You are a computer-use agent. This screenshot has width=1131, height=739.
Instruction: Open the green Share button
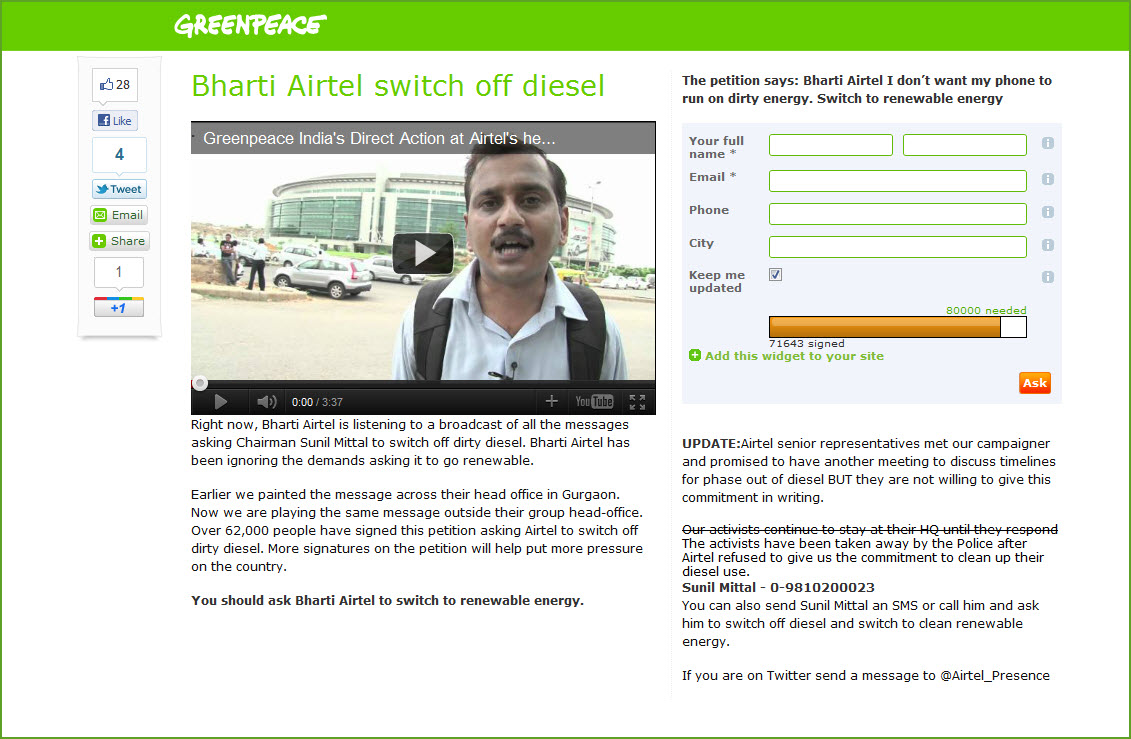coord(119,241)
